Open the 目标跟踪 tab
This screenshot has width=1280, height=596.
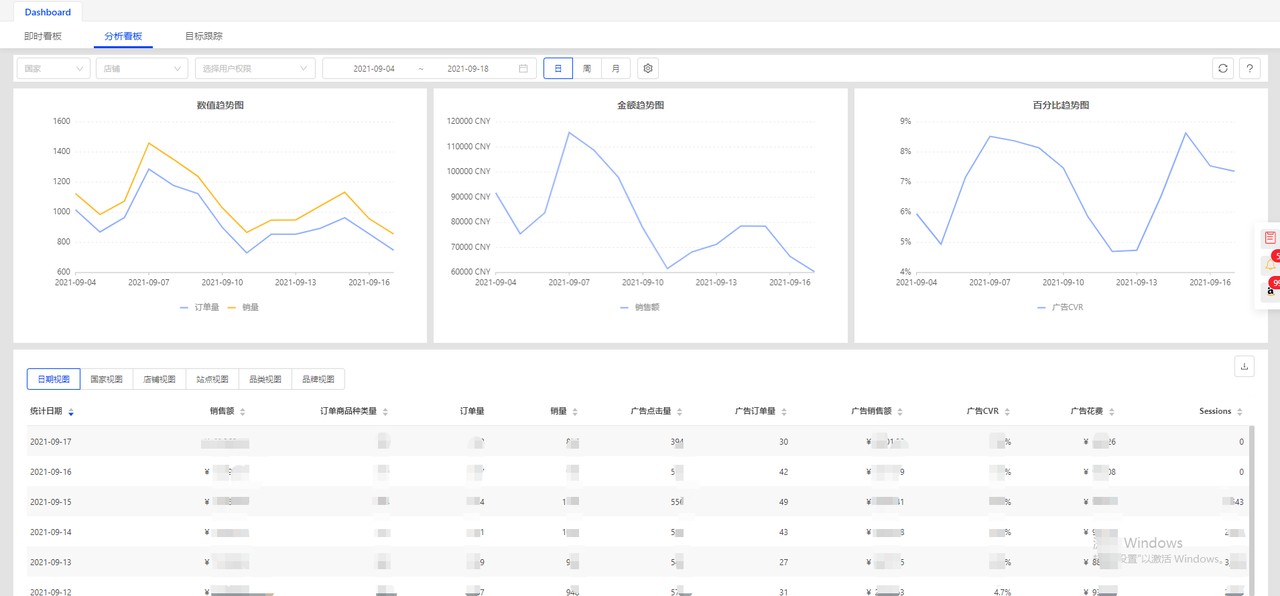204,36
